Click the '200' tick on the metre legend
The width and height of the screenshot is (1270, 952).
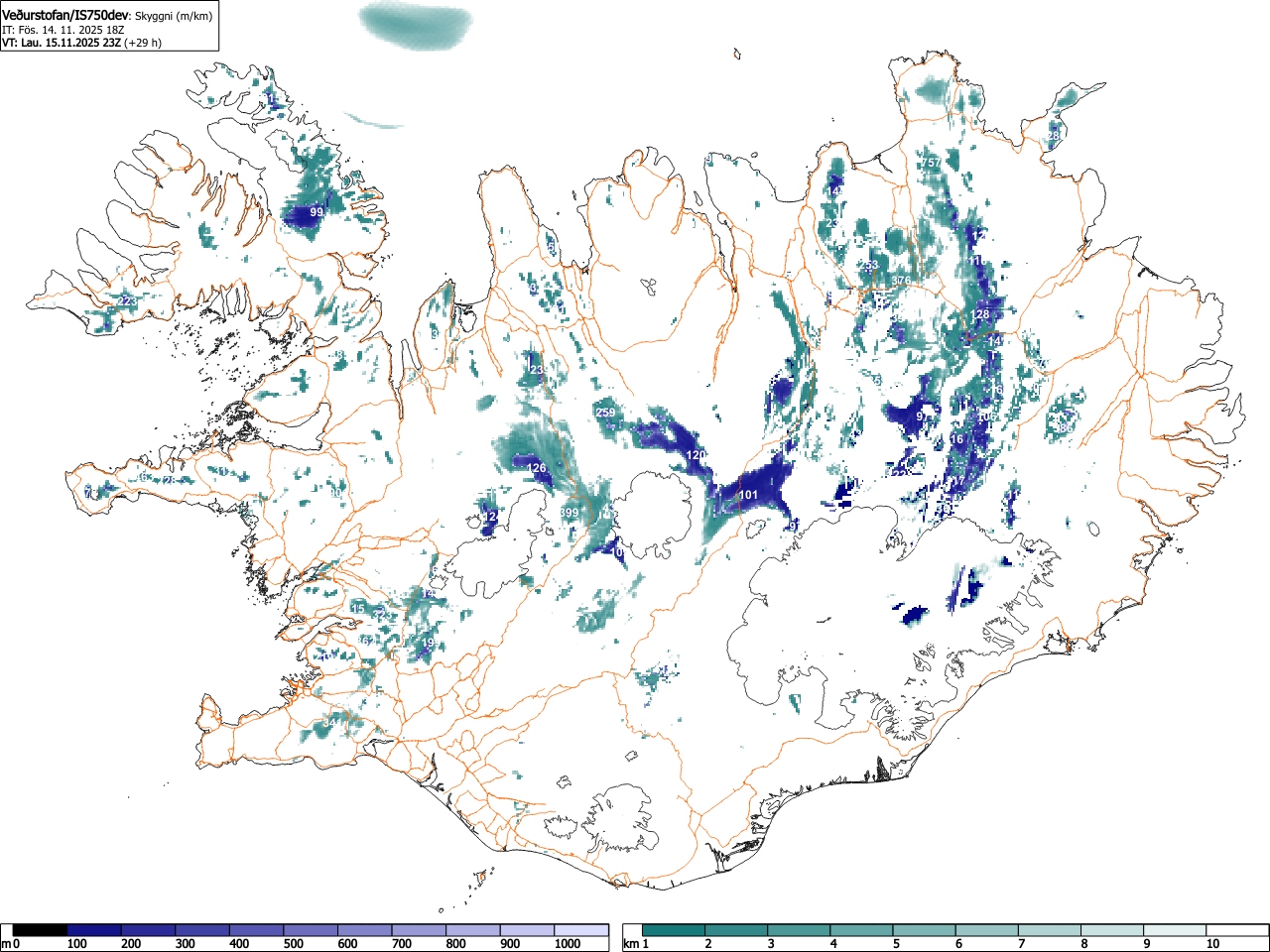click(x=130, y=944)
